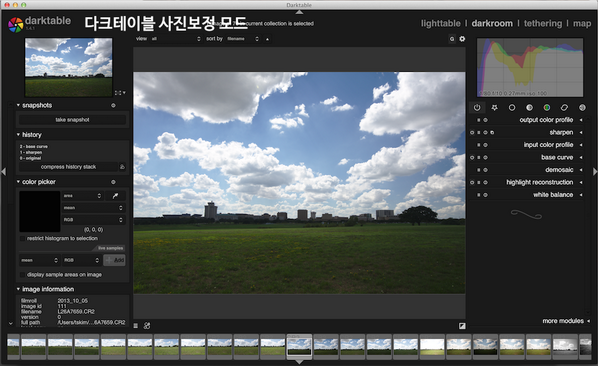Open the tone modules group

[x=529, y=108]
